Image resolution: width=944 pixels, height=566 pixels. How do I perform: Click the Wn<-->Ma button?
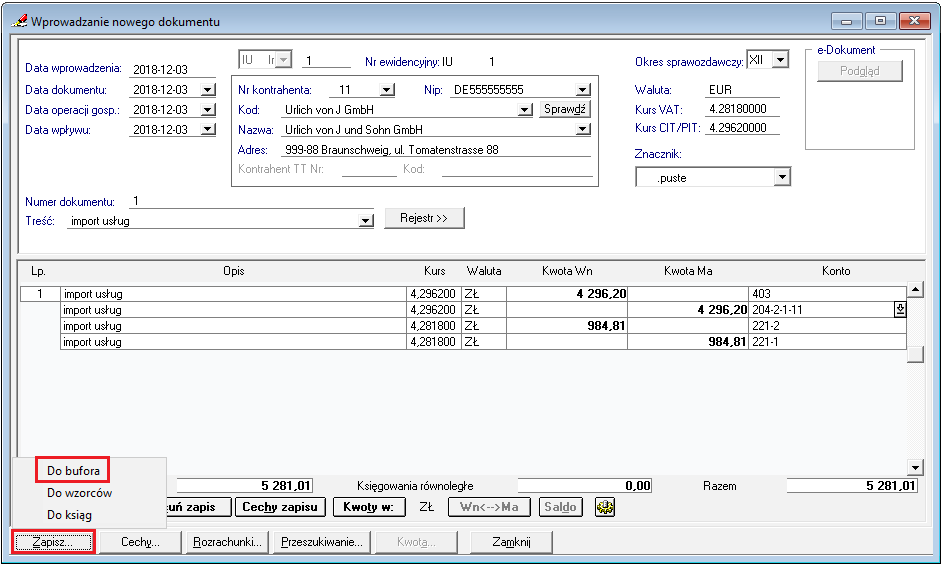point(489,507)
